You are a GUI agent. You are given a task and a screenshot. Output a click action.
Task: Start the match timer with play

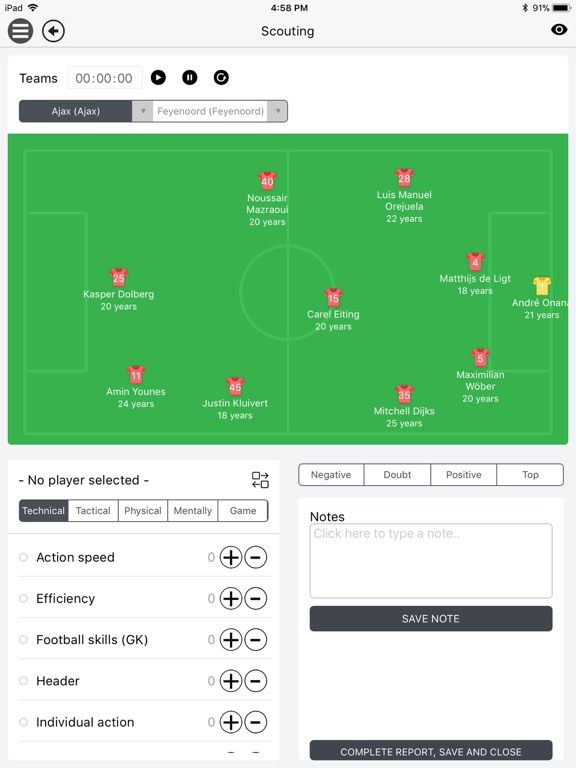click(x=158, y=77)
